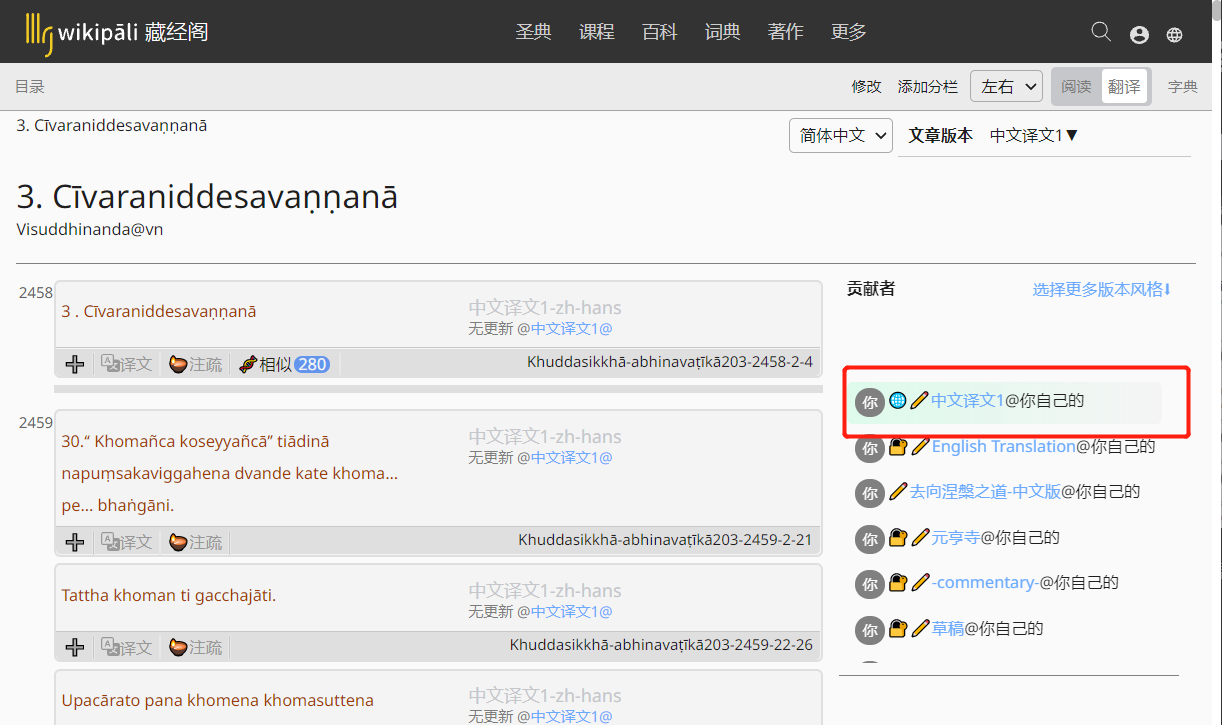1222x725 pixels.
Task: Open the 词典 menu in navigation
Action: 722,32
